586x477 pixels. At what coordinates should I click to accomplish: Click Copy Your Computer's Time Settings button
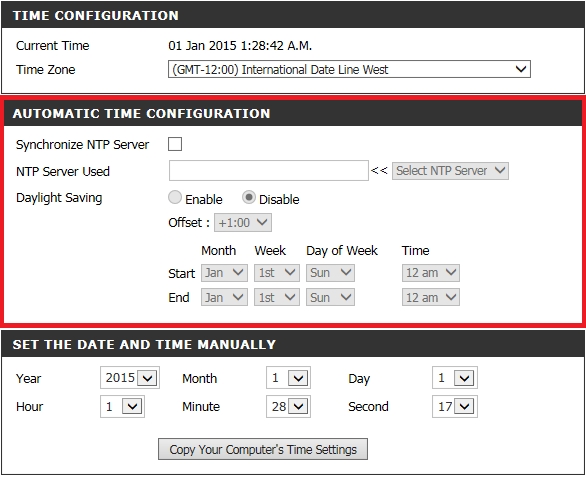tap(263, 449)
